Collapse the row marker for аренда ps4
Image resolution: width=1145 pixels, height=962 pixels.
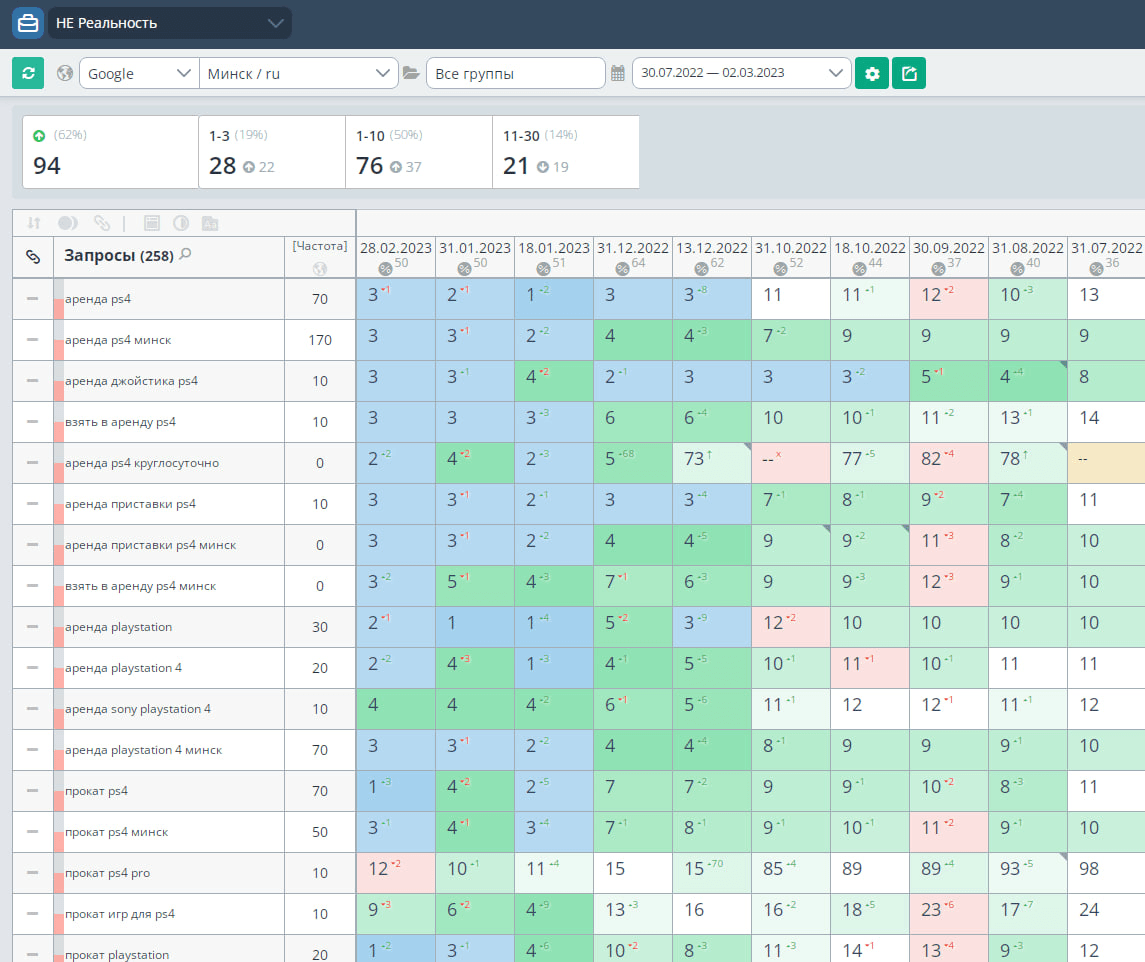(x=32, y=299)
